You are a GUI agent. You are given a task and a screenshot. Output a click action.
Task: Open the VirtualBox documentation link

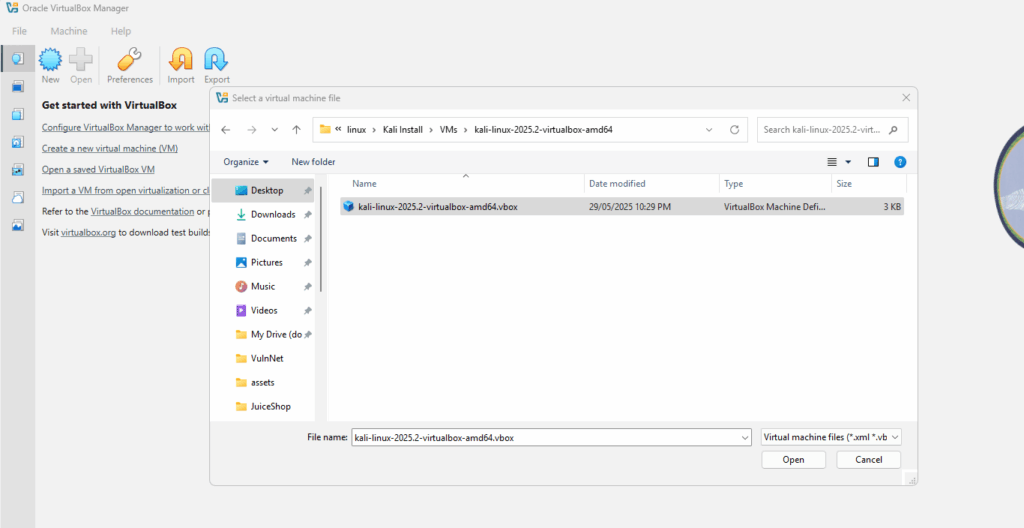pyautogui.click(x=142, y=211)
